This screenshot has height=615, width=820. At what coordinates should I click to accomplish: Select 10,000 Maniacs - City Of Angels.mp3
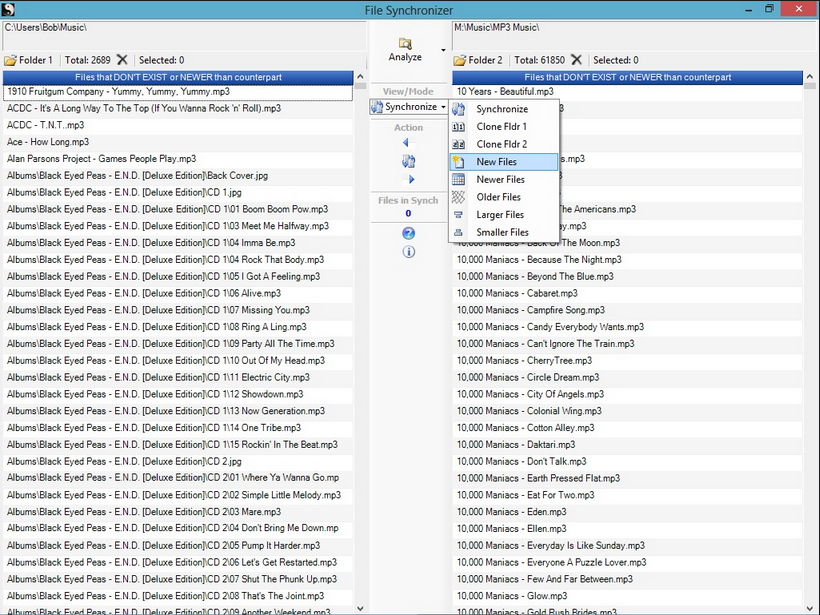[628, 394]
